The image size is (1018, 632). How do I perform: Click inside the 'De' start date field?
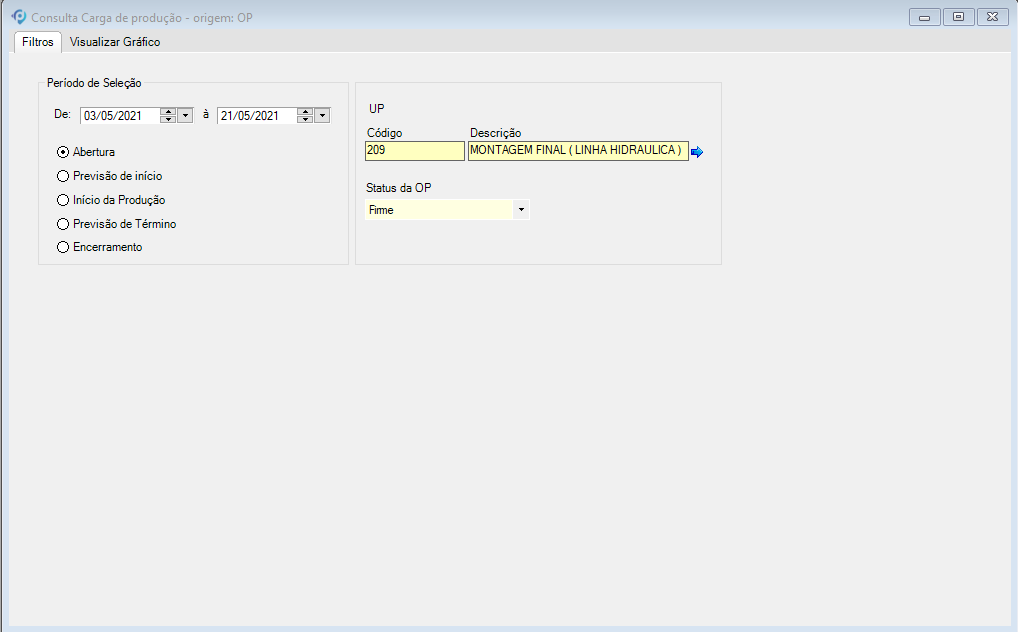[x=119, y=115]
